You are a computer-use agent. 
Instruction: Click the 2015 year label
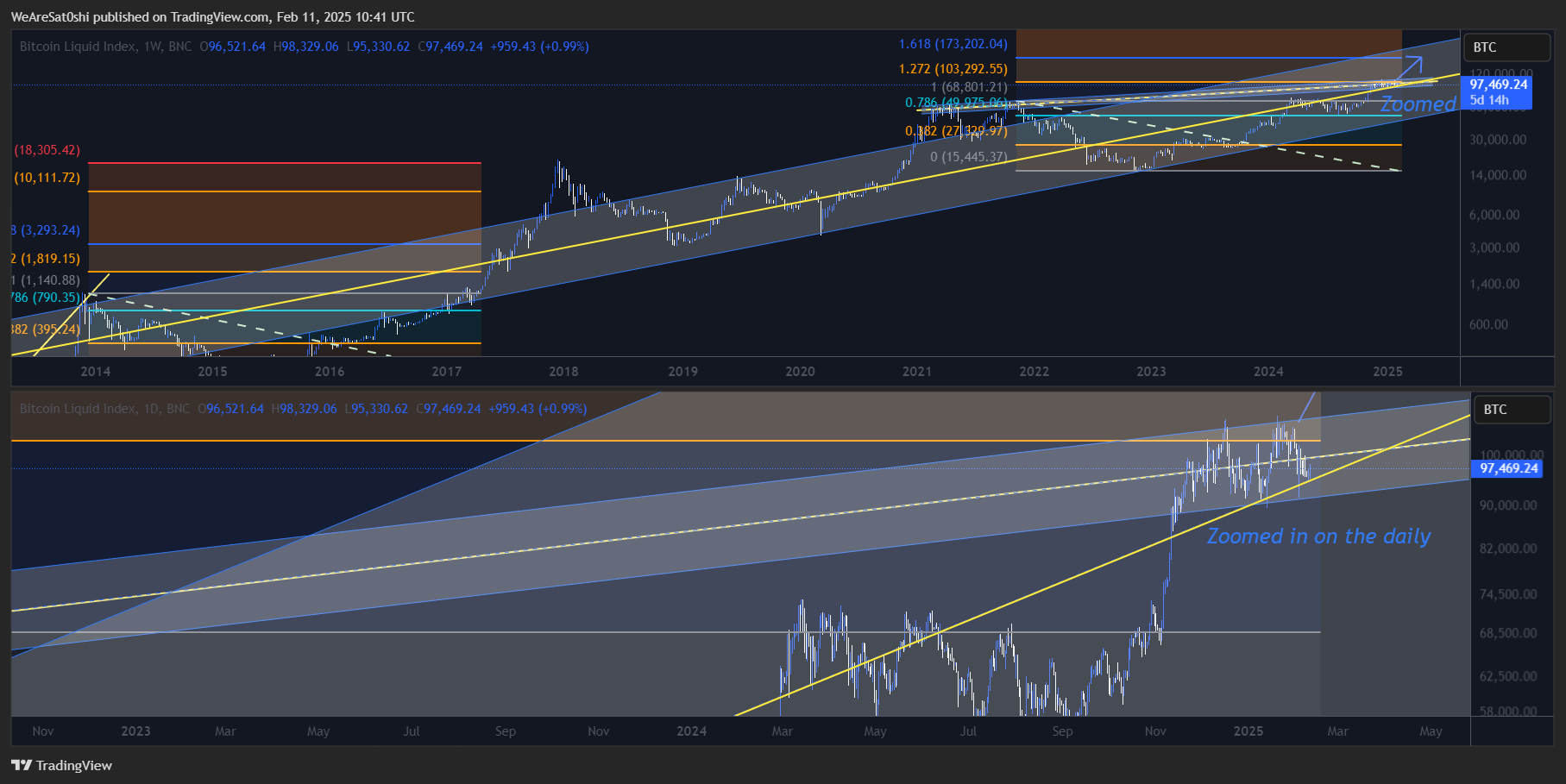tap(212, 372)
